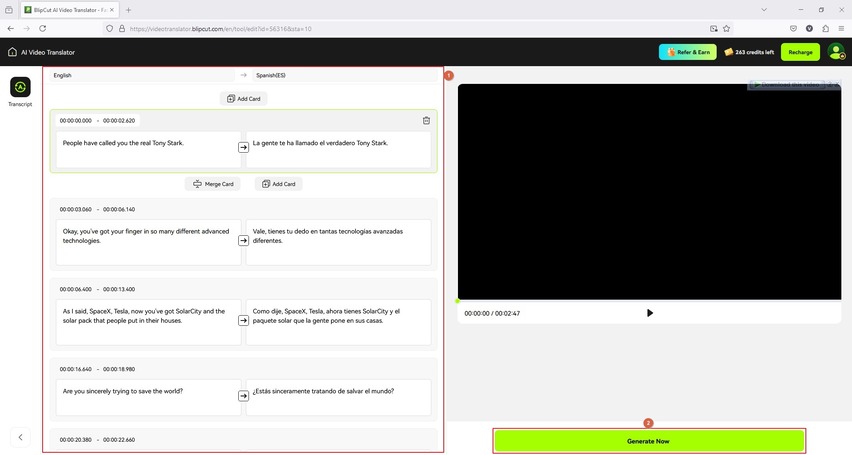Delete the first subtitle card using trash icon
Viewport: 852px width, 455px height.
click(426, 120)
